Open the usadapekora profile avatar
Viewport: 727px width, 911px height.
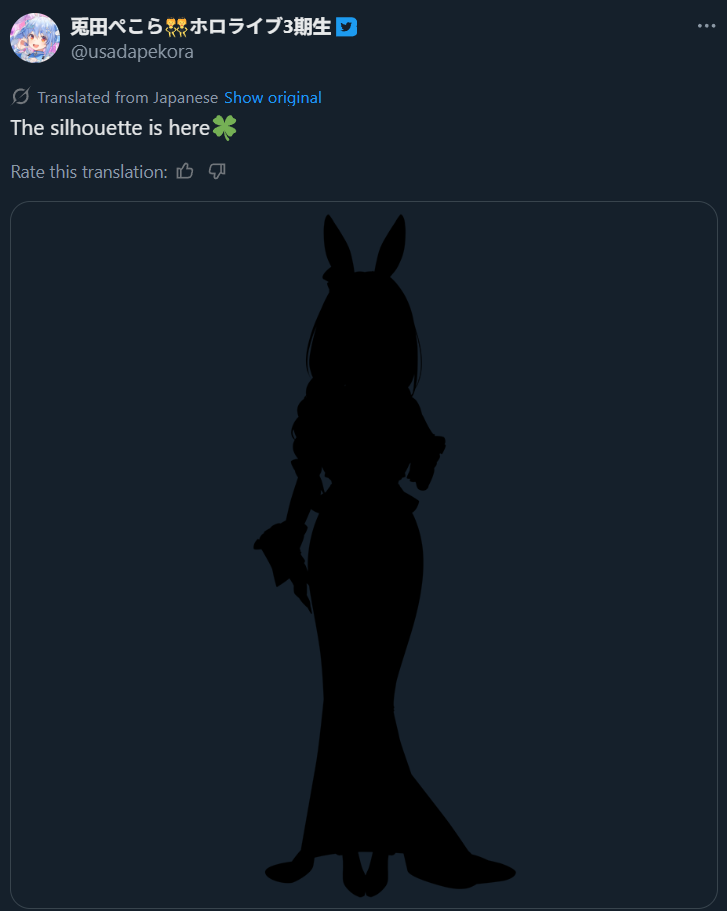35,38
